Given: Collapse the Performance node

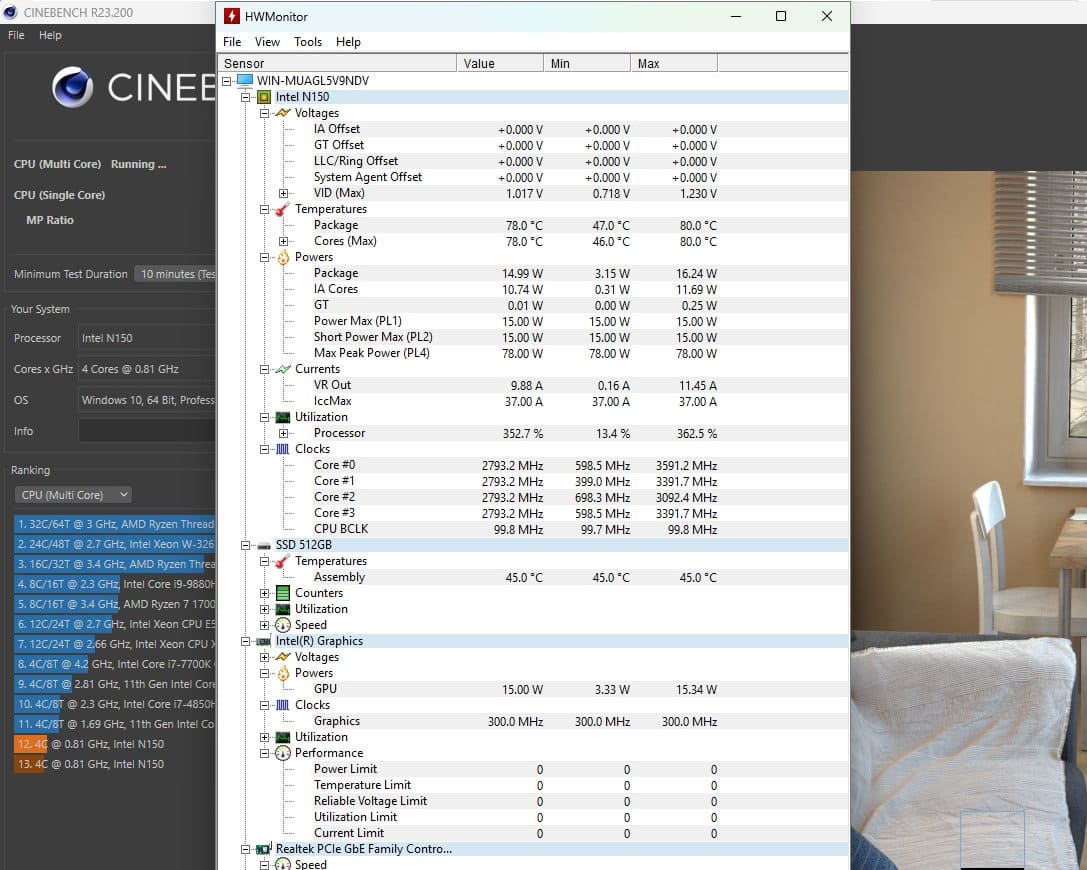Looking at the screenshot, I should 264,754.
